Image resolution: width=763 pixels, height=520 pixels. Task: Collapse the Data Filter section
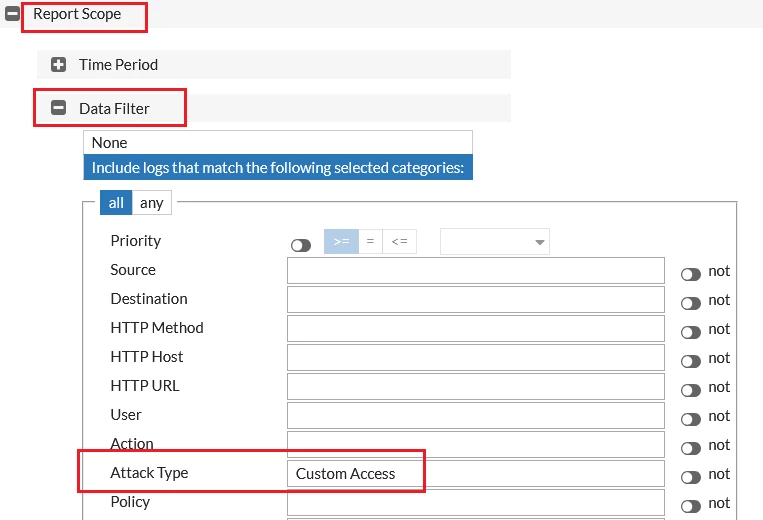tap(58, 108)
